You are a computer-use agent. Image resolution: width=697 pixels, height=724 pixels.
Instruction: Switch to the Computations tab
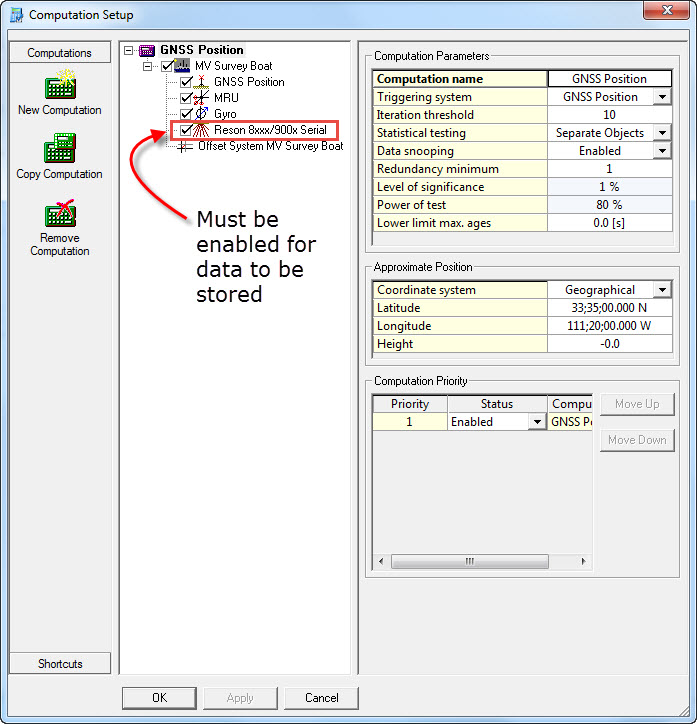click(x=60, y=53)
